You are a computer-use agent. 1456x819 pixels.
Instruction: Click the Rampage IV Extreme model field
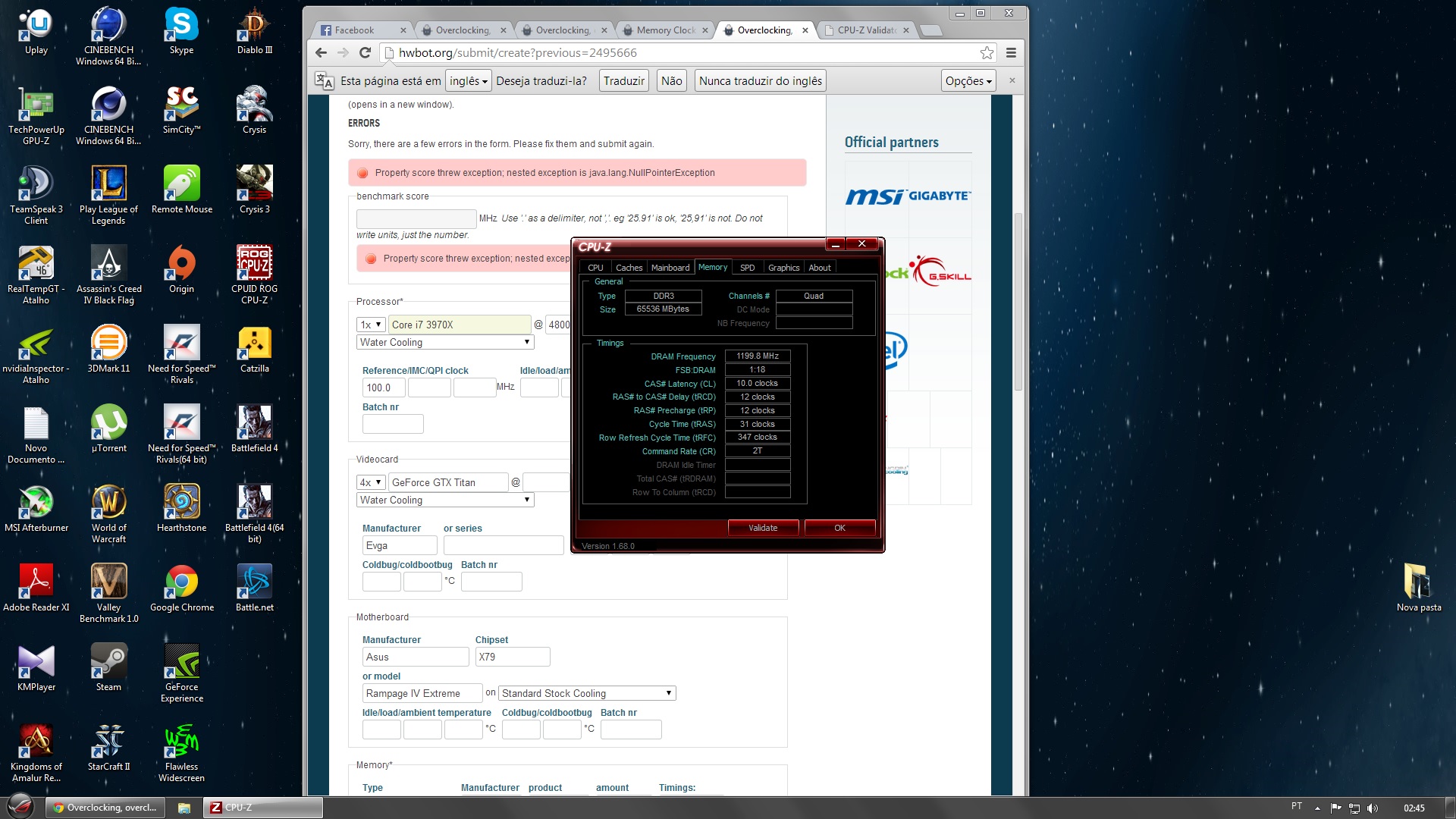click(422, 693)
